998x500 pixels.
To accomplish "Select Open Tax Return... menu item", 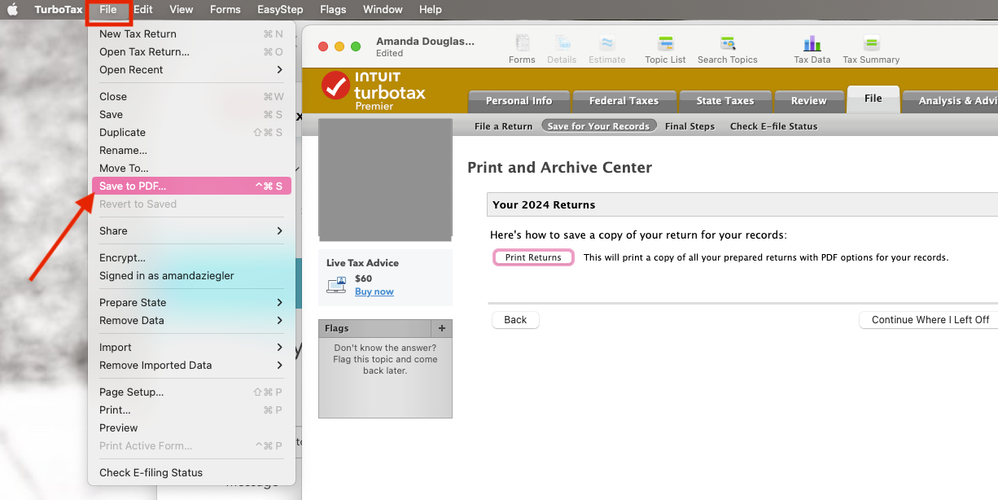I will pos(192,52).
